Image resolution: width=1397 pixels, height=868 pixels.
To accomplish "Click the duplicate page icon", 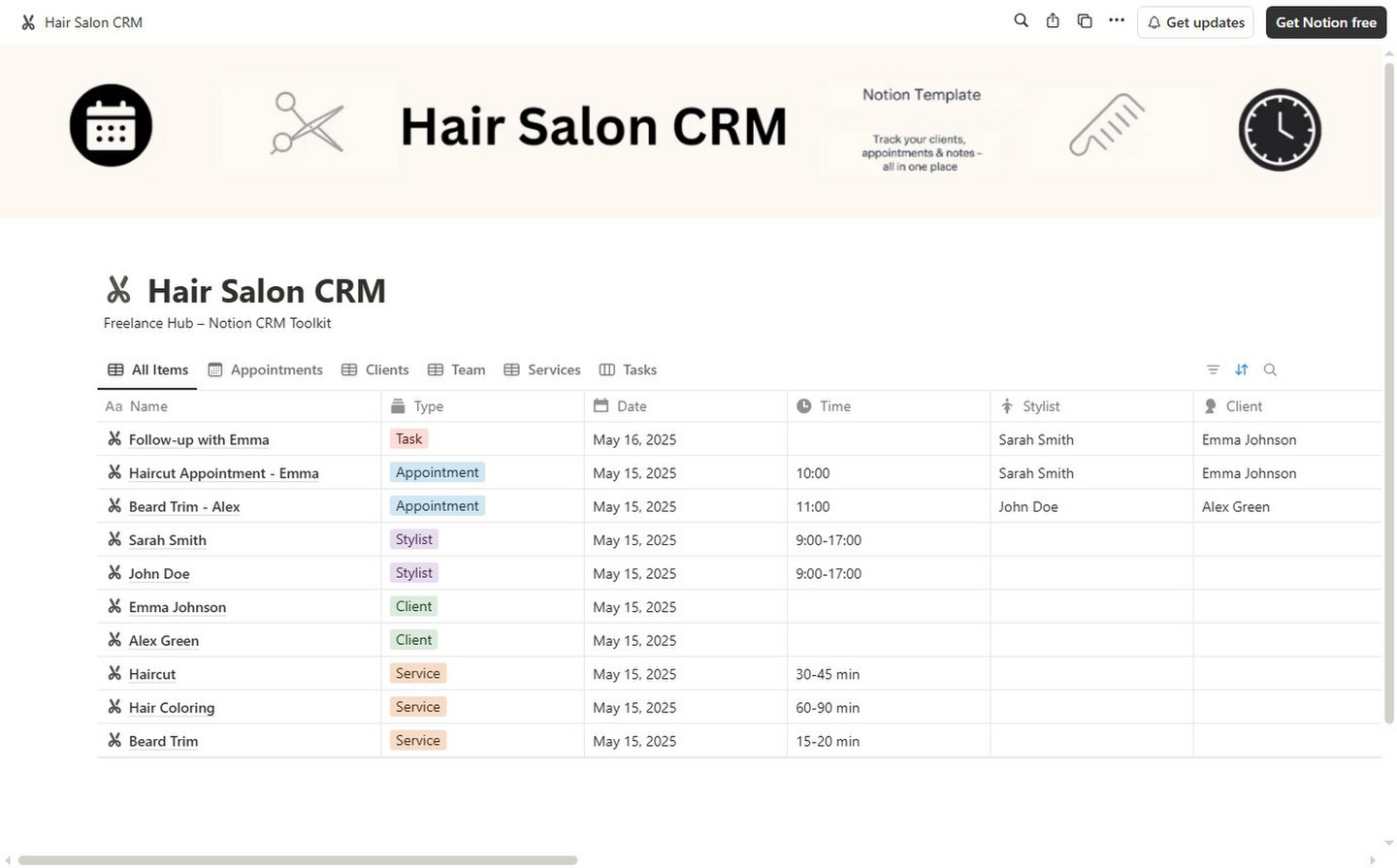I will (1085, 21).
